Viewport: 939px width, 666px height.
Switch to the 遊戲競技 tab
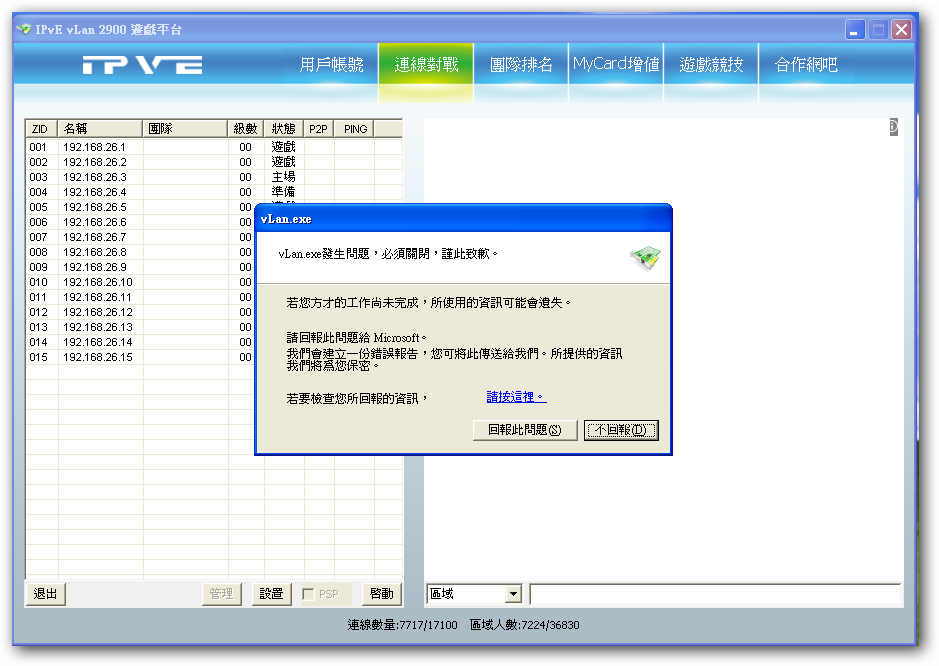coord(711,64)
